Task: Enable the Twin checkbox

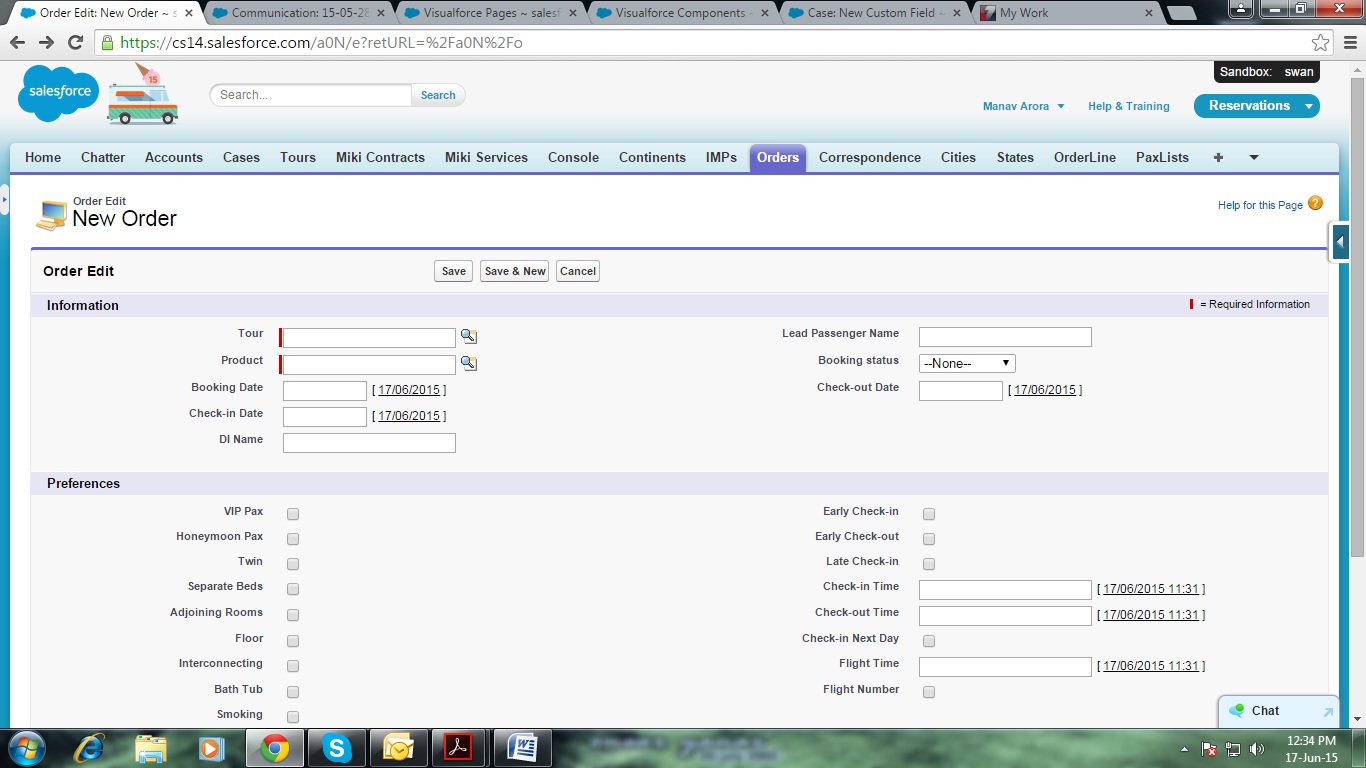Action: [x=293, y=564]
